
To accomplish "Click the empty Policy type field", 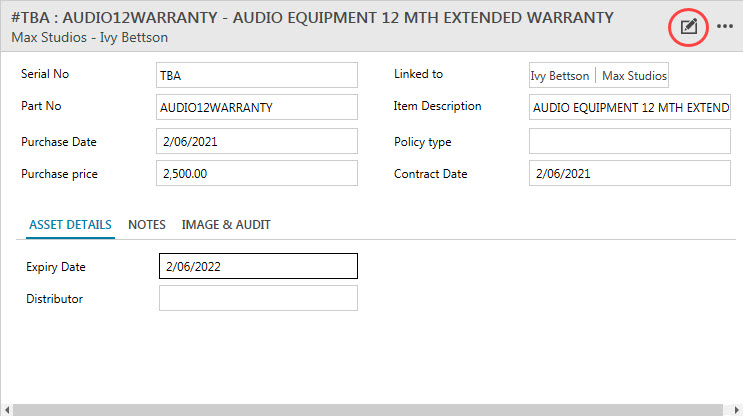I will click(x=630, y=141).
